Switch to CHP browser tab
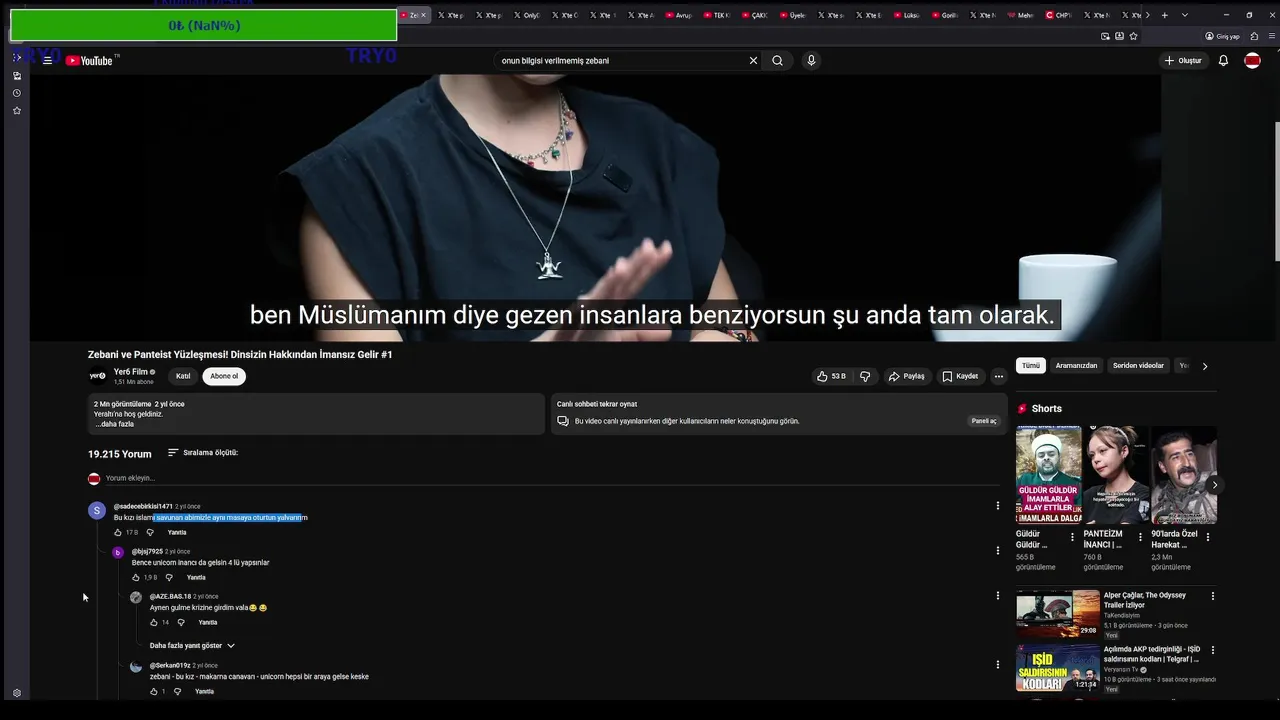The width and height of the screenshot is (1280, 720). pos(1058,15)
